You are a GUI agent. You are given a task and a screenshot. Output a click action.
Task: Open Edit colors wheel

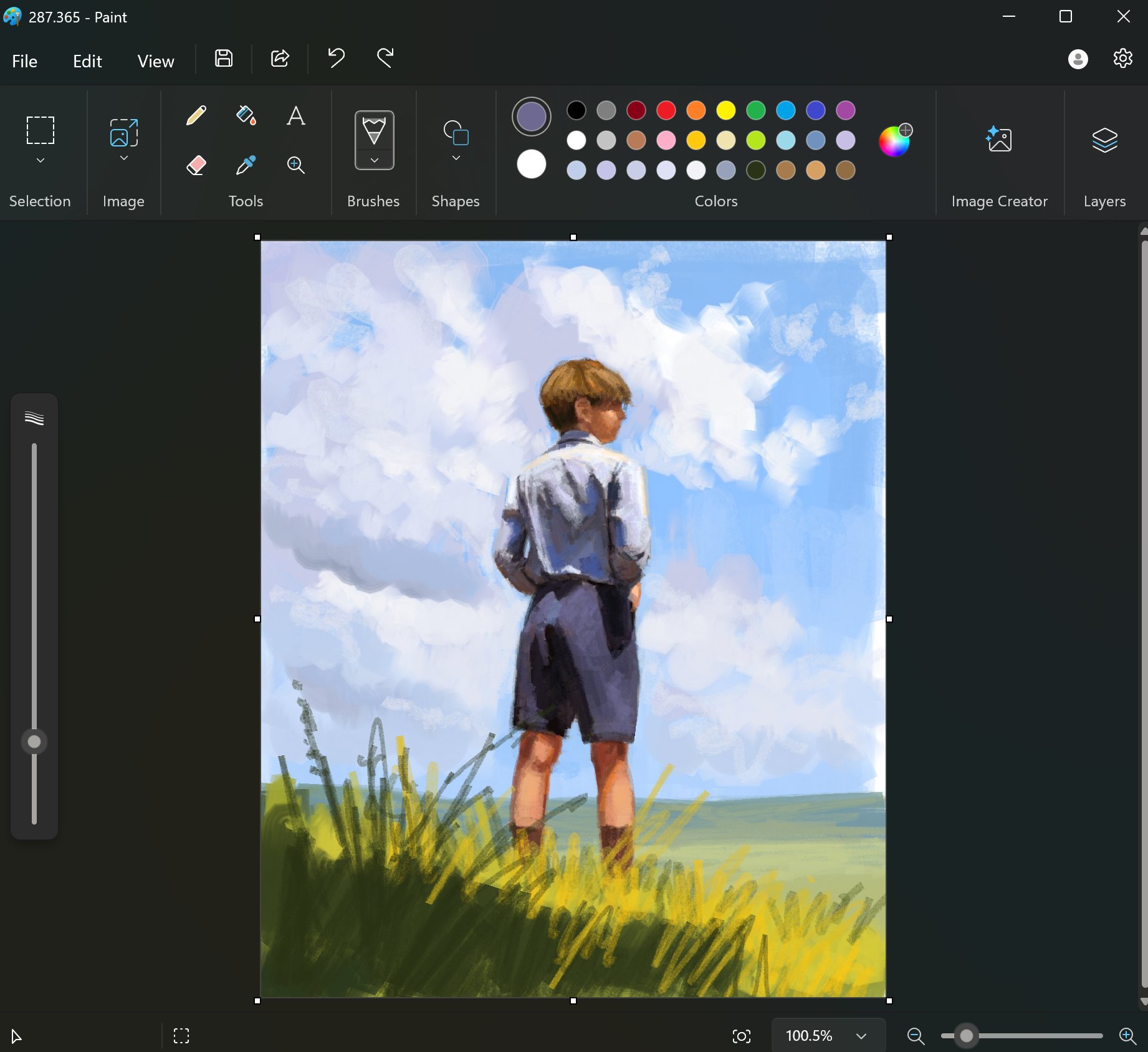895,141
